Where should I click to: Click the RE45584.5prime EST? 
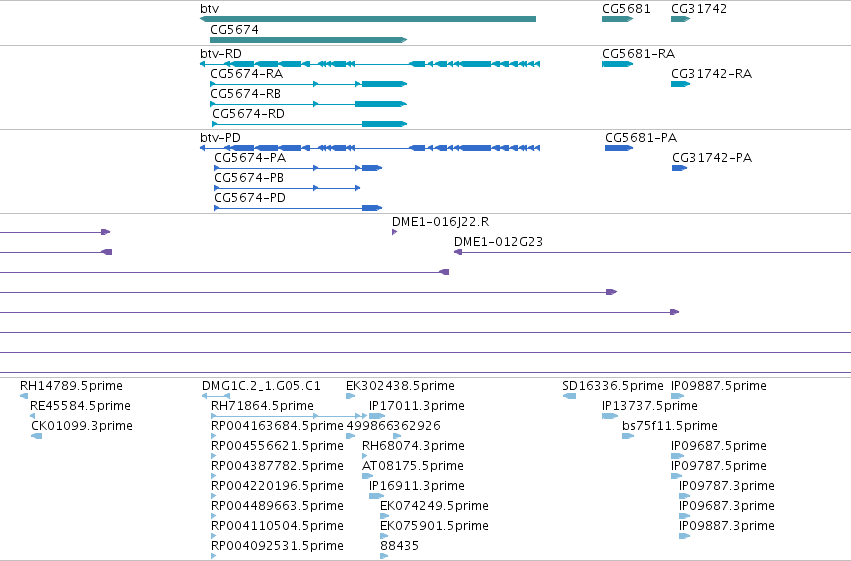click(33, 416)
